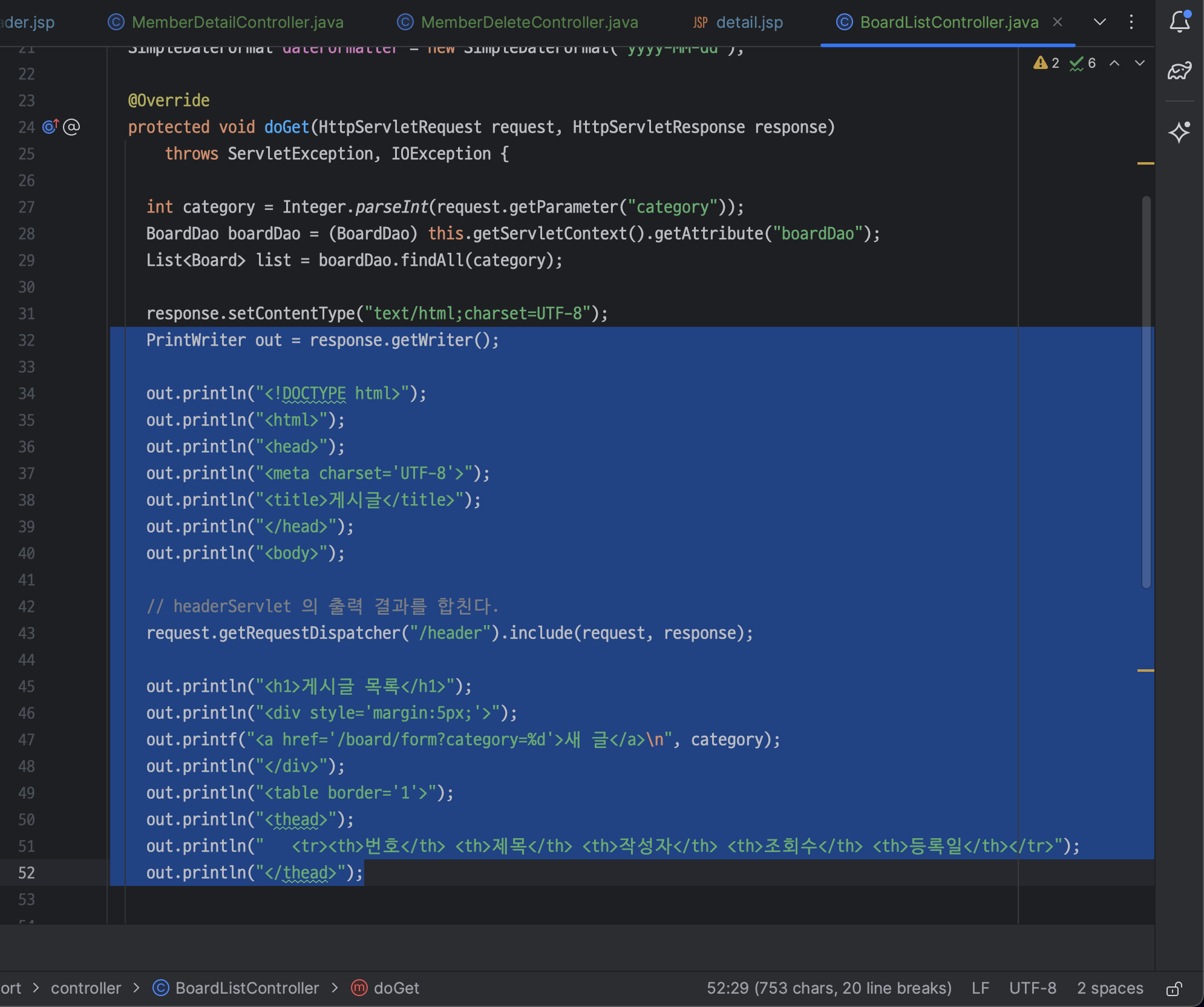The height and width of the screenshot is (1007, 1204).
Task: Toggle the read-only lock icon in status bar
Action: coord(1174,988)
